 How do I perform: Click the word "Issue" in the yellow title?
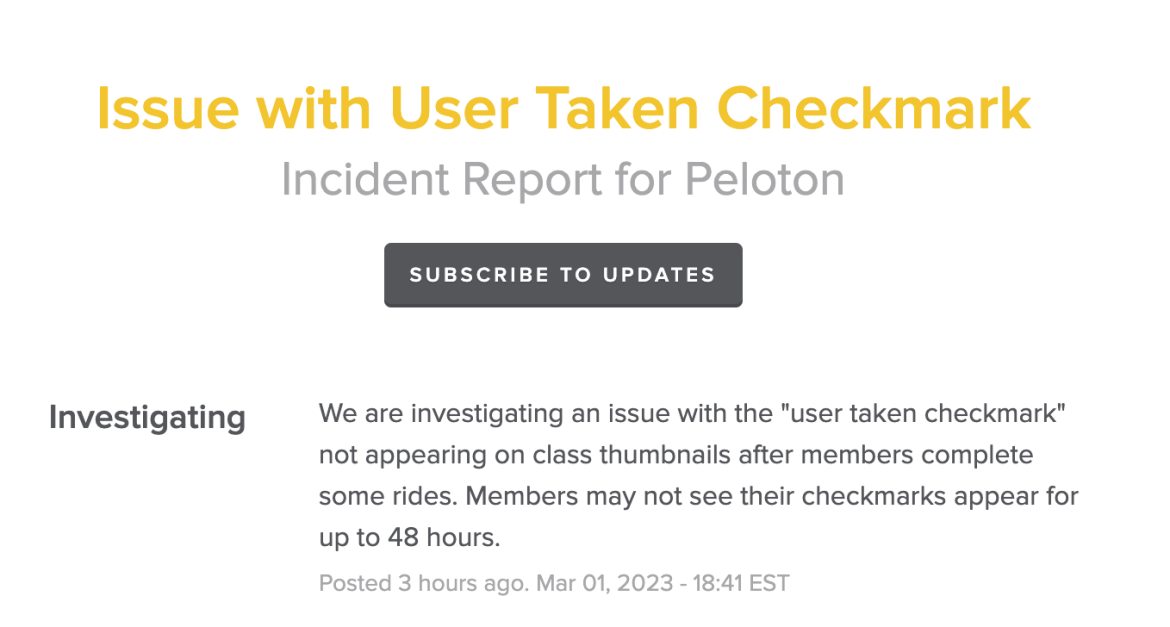click(x=168, y=109)
